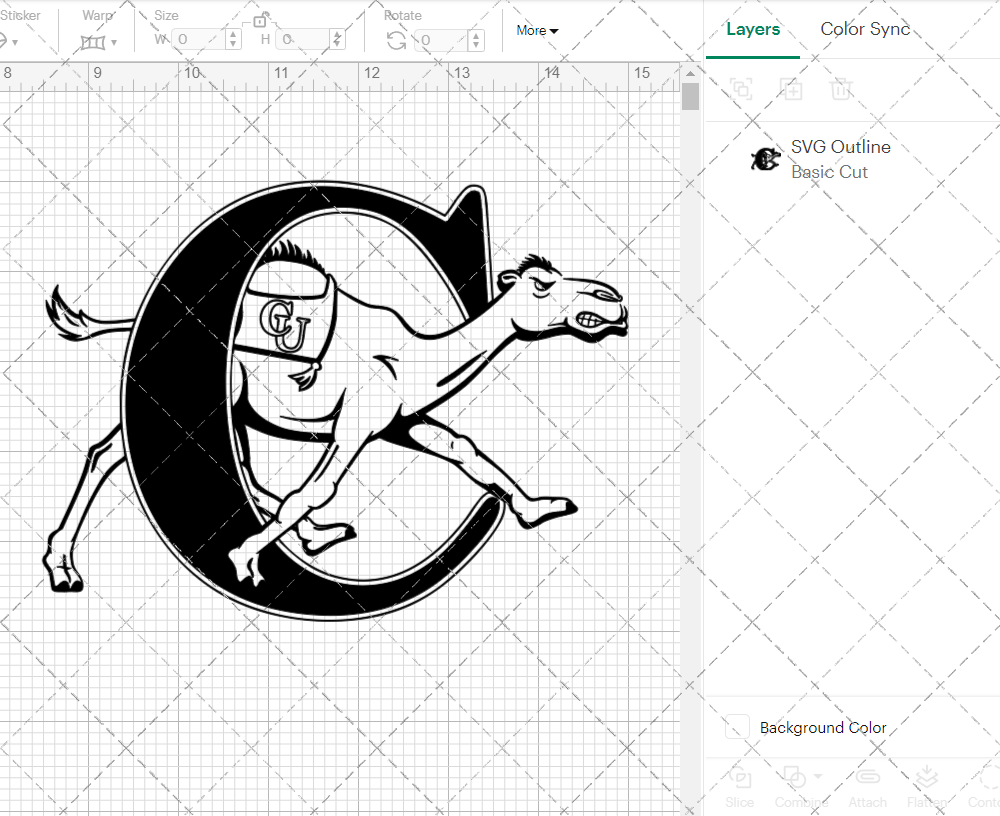
Task: Select the Flatten tool
Action: pos(926,778)
